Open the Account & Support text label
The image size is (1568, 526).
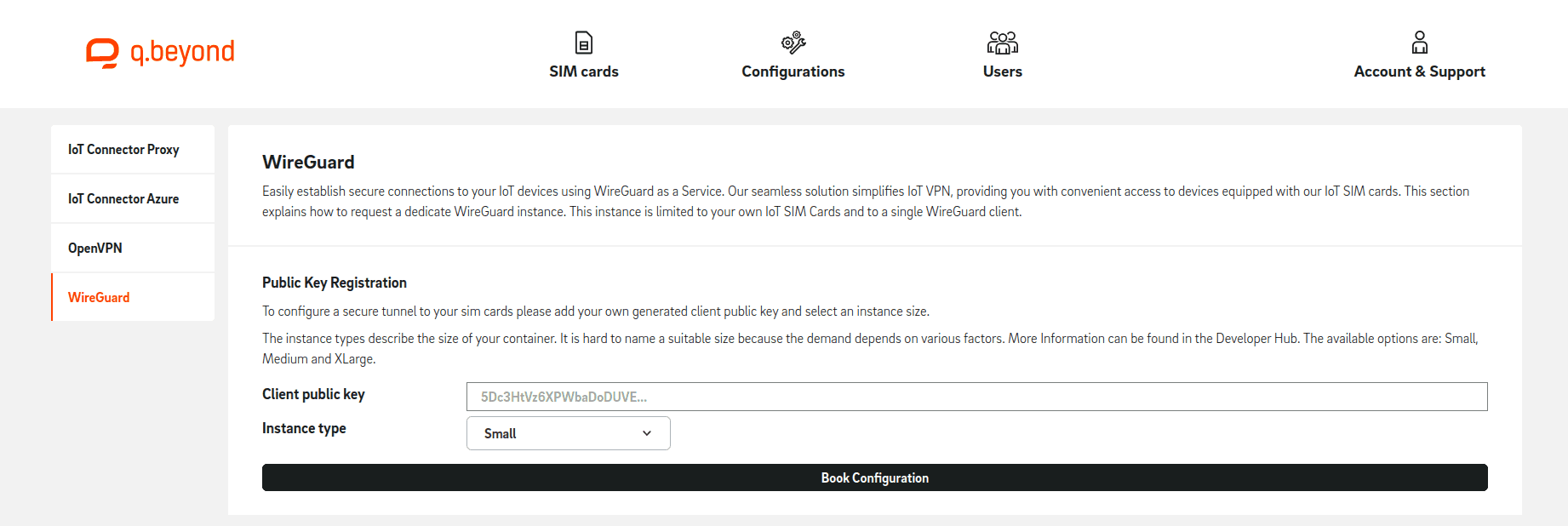pyautogui.click(x=1419, y=71)
